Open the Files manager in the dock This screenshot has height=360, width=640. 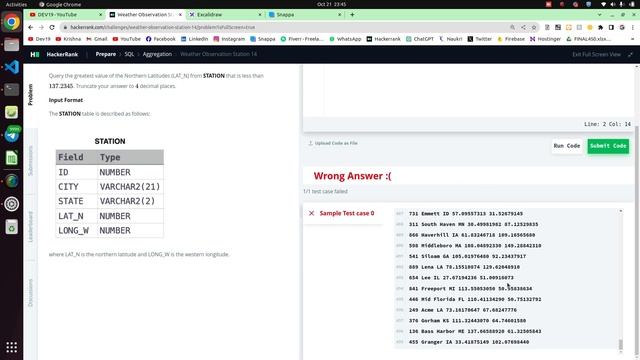[x=11, y=44]
